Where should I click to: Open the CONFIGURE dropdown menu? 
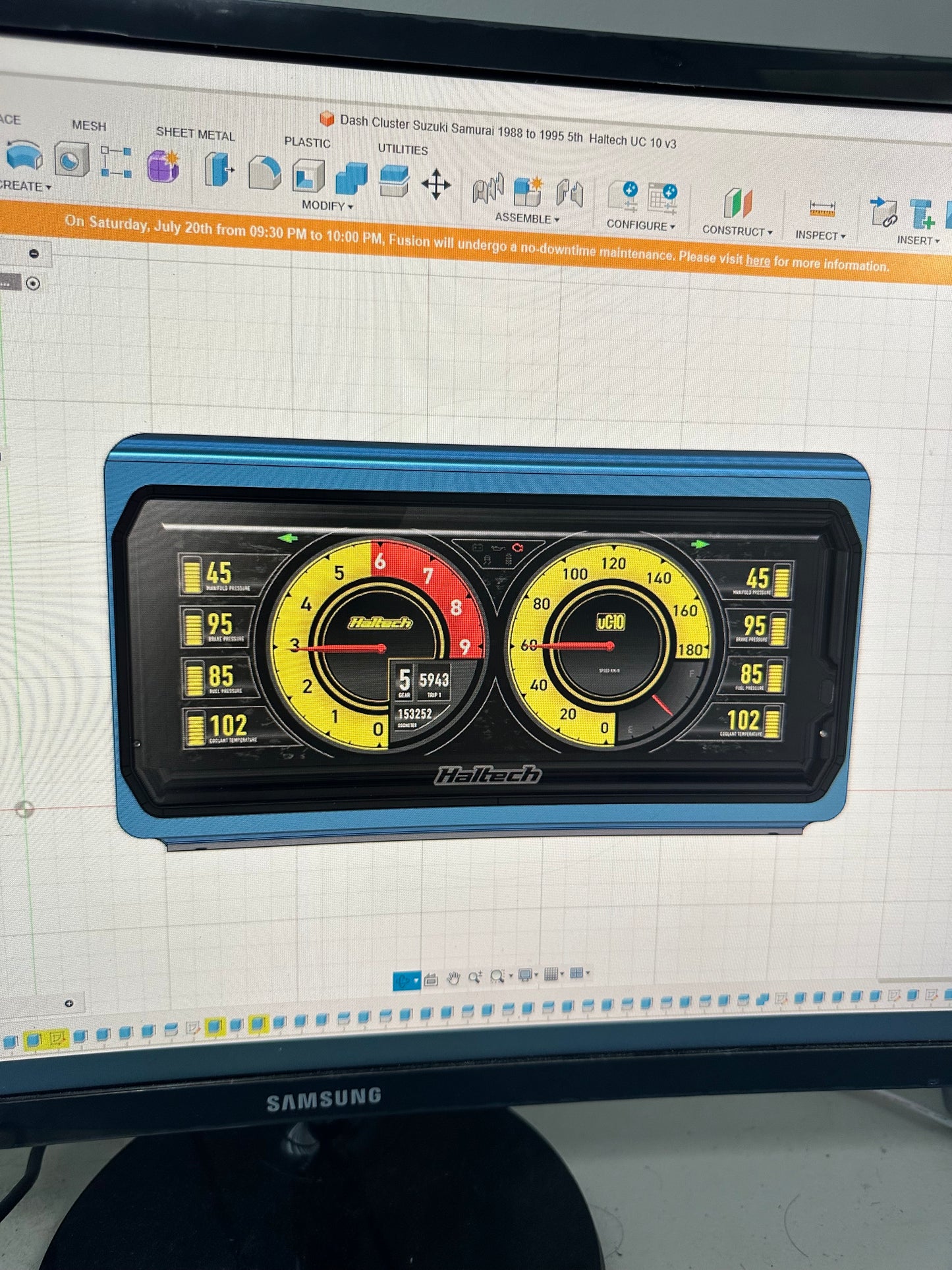(x=640, y=225)
